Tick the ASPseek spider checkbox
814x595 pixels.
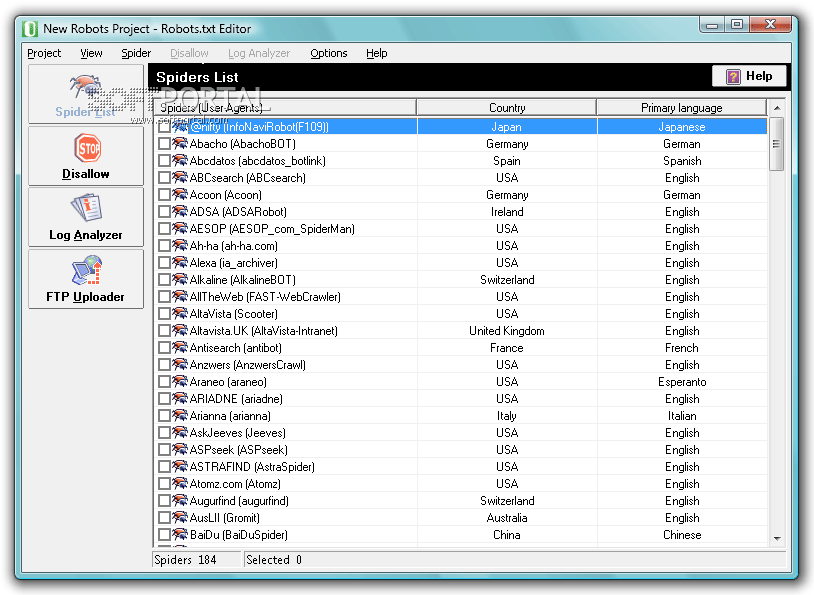tap(164, 450)
